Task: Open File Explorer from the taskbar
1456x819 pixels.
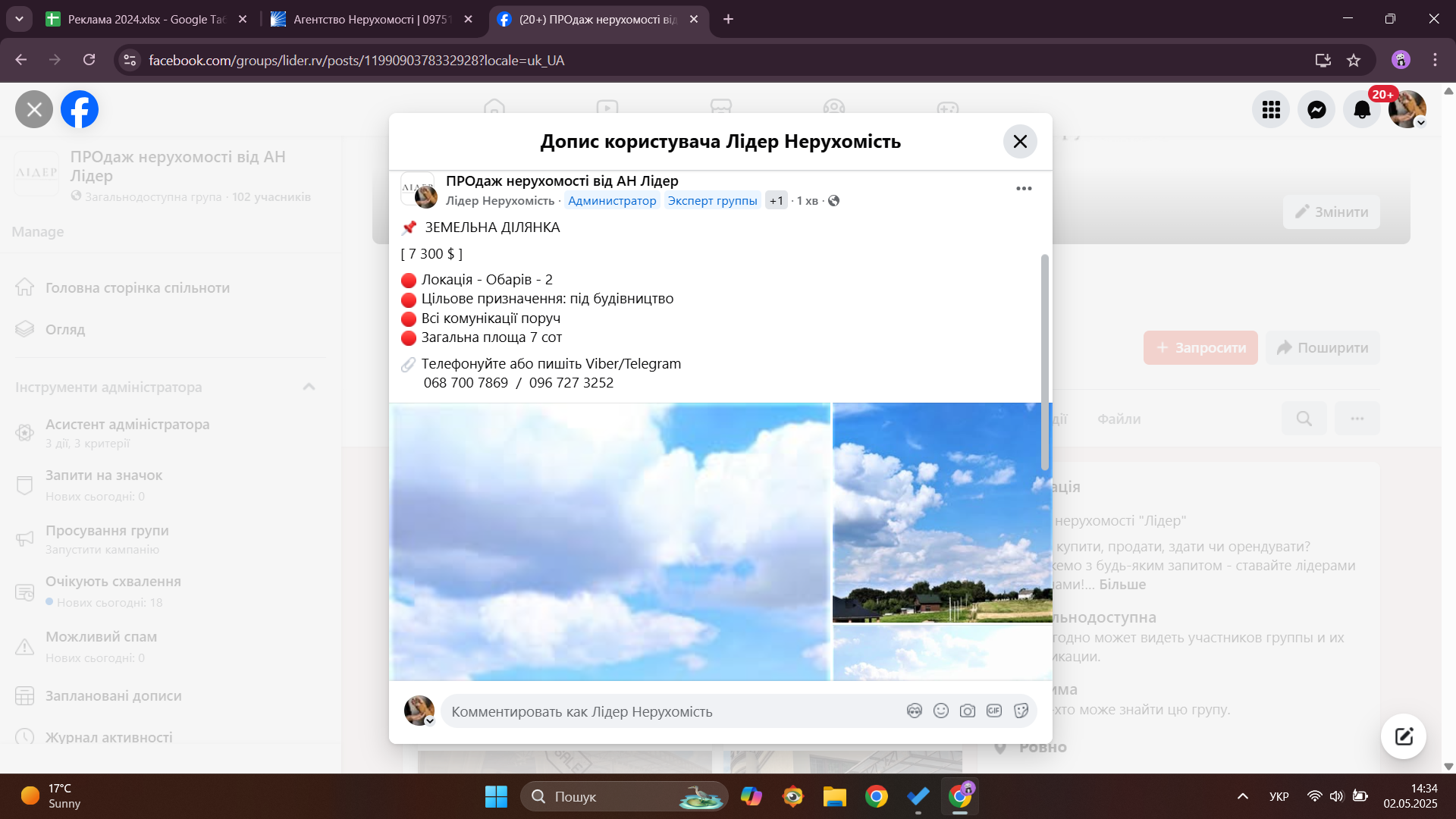Action: click(834, 796)
